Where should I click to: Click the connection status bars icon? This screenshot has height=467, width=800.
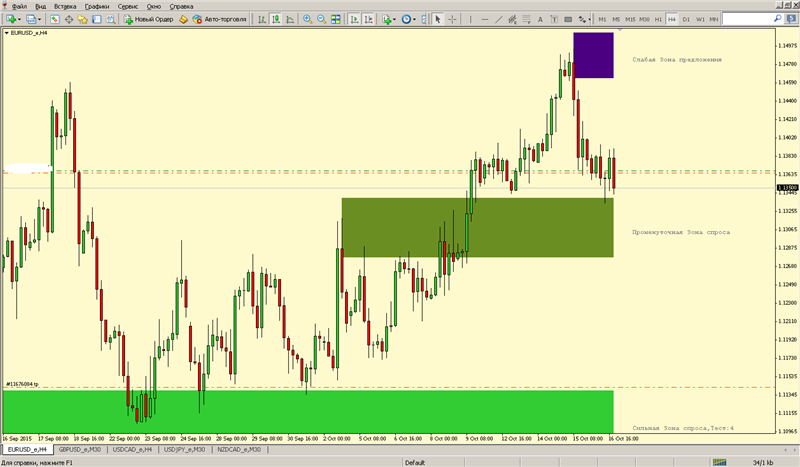coord(720,462)
